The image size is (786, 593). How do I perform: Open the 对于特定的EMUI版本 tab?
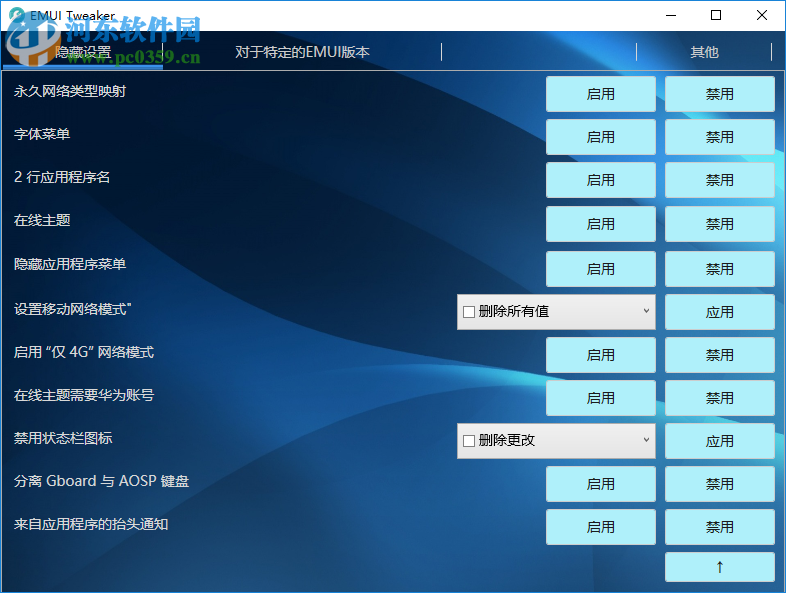click(302, 52)
